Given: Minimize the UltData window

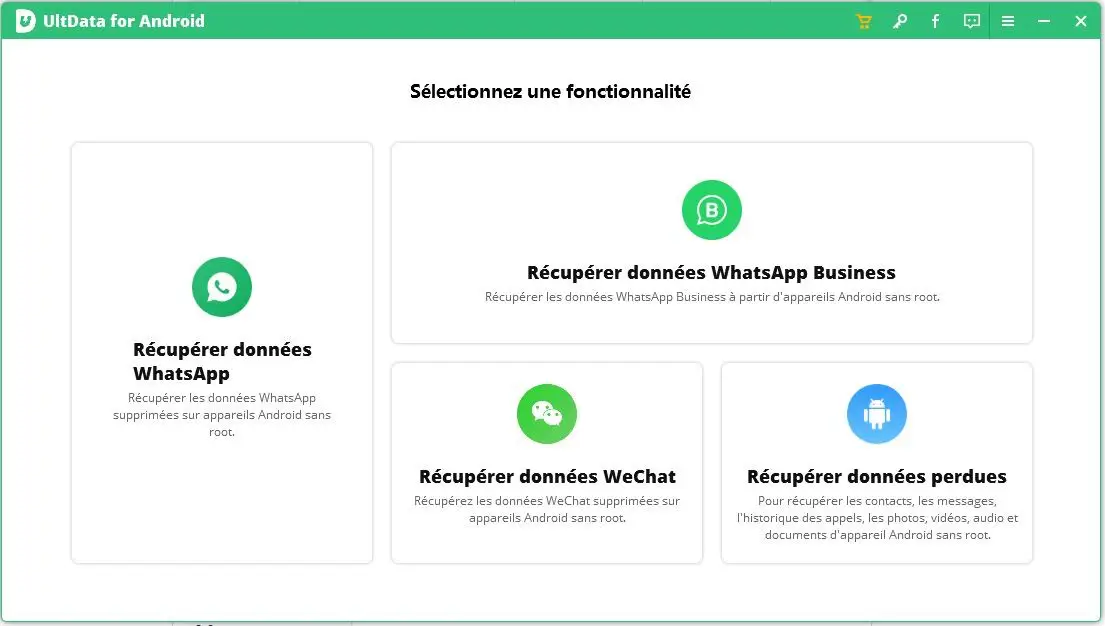Looking at the screenshot, I should click(x=1044, y=21).
